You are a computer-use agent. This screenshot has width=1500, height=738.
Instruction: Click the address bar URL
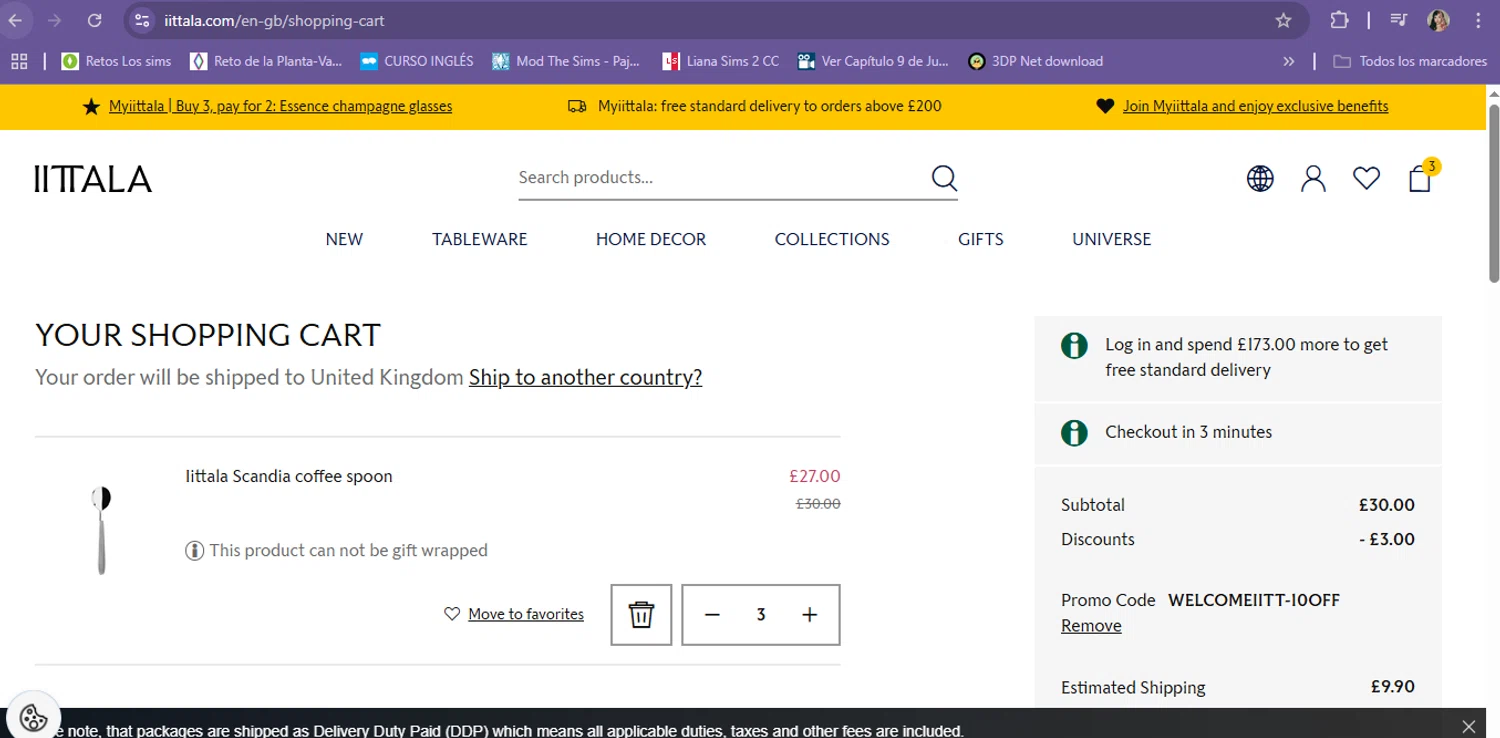(274, 20)
